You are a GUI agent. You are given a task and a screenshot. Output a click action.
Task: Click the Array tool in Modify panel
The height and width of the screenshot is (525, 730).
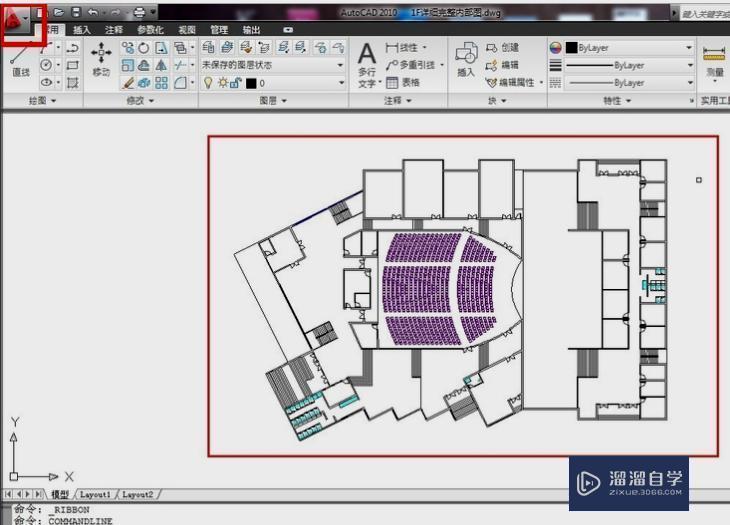pyautogui.click(x=161, y=83)
